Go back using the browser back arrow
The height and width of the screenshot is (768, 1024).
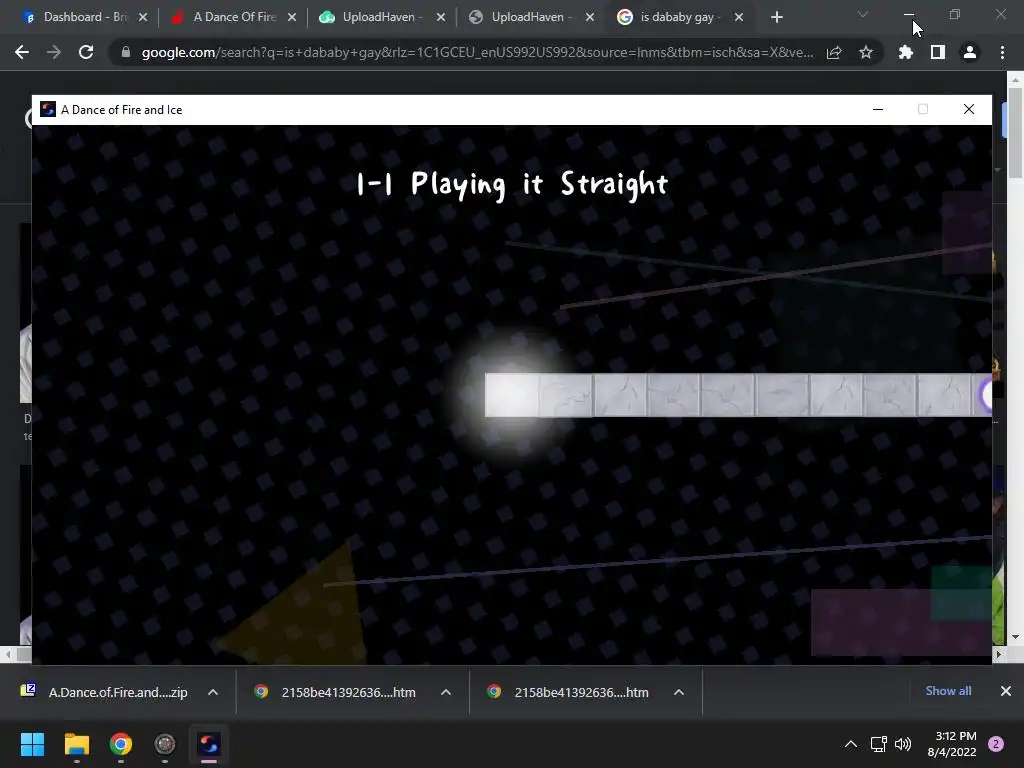22,52
